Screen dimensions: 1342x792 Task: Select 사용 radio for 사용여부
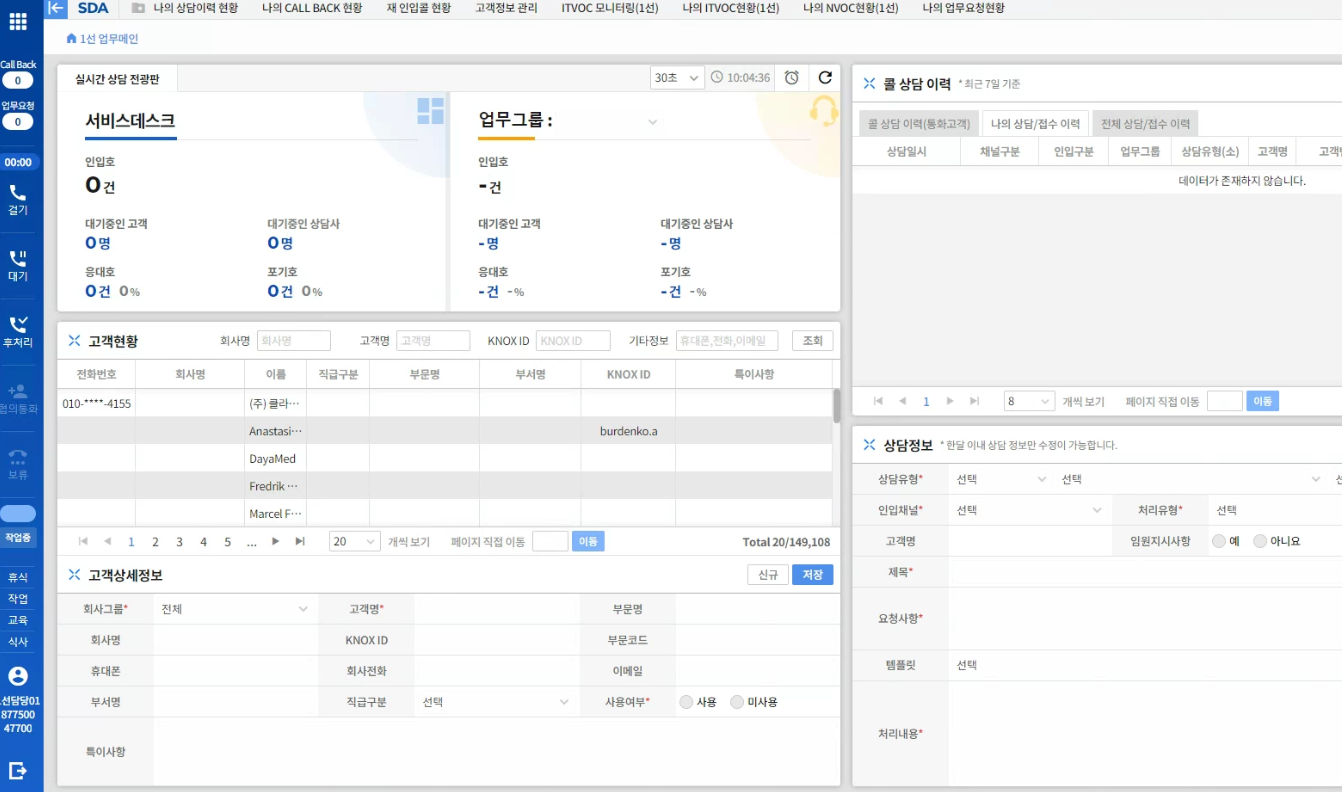pos(686,702)
